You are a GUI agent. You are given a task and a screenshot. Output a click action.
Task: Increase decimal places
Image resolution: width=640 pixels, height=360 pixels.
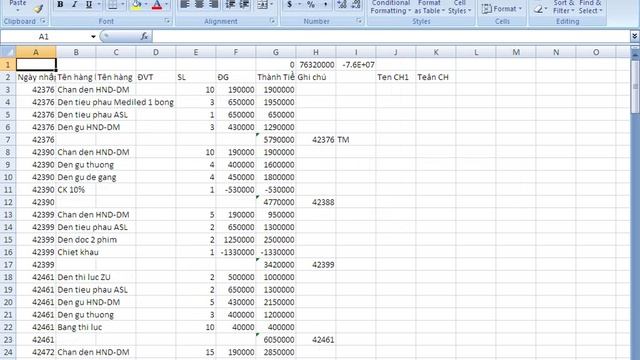342,5
